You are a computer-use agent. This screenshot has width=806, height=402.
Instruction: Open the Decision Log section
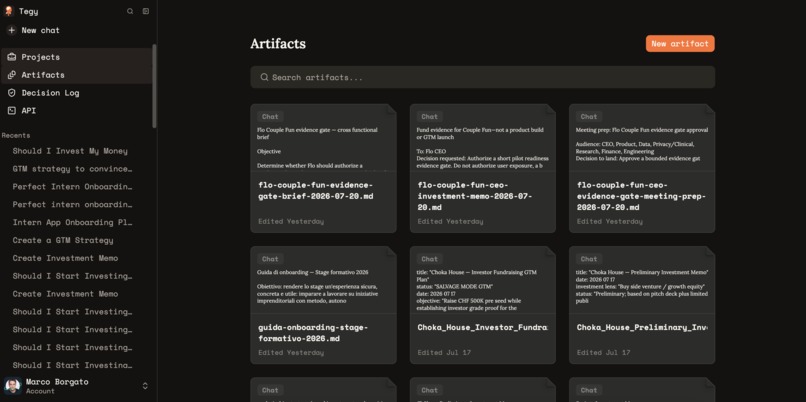77,93
